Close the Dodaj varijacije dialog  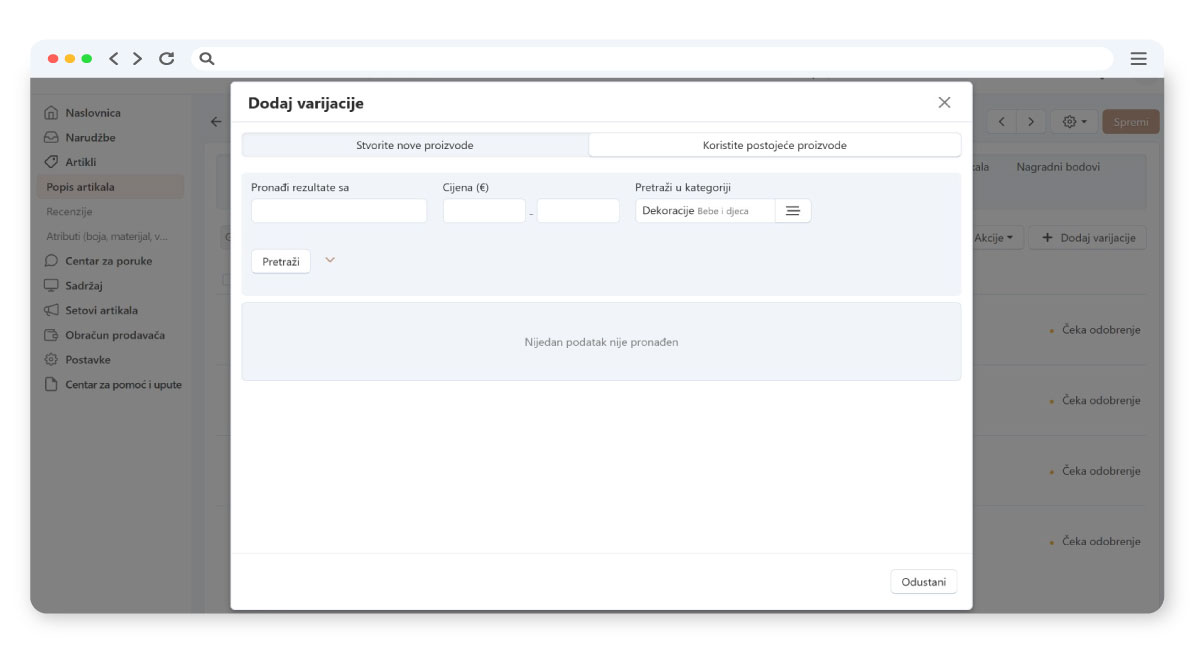point(944,103)
